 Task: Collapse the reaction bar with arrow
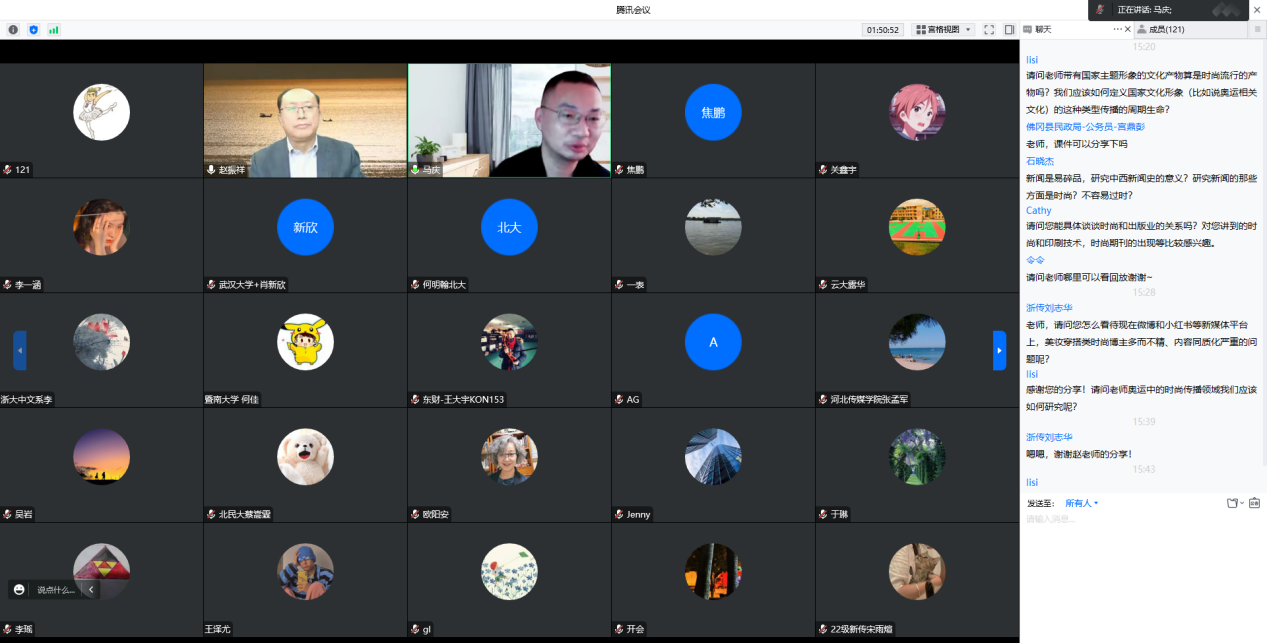91,590
